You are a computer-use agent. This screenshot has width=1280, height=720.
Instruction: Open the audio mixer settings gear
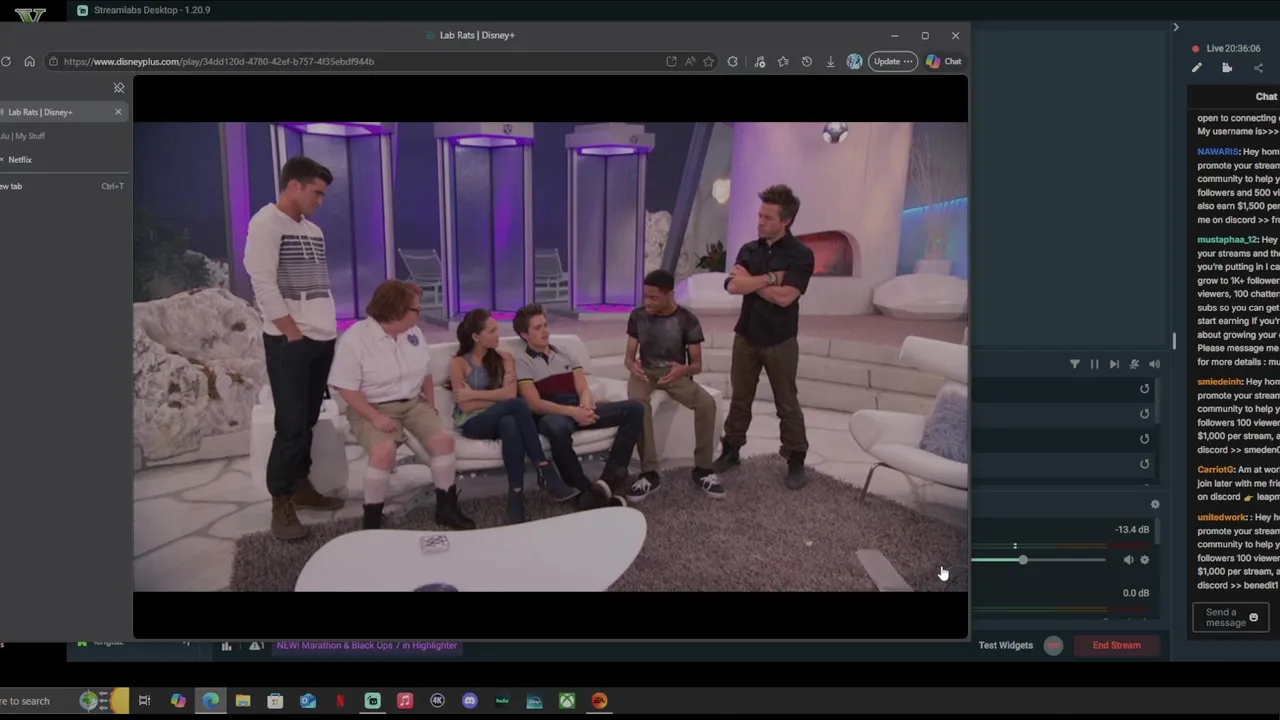[1155, 505]
